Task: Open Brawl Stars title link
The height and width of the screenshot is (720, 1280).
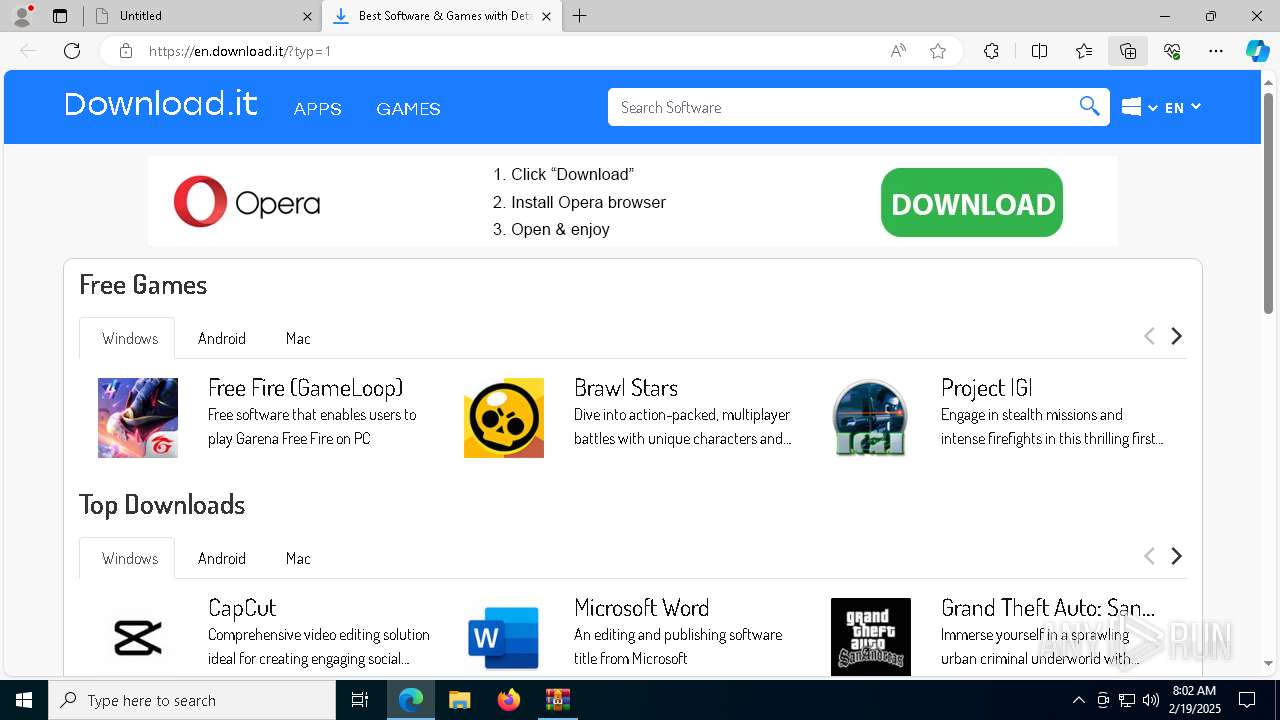Action: pos(626,387)
